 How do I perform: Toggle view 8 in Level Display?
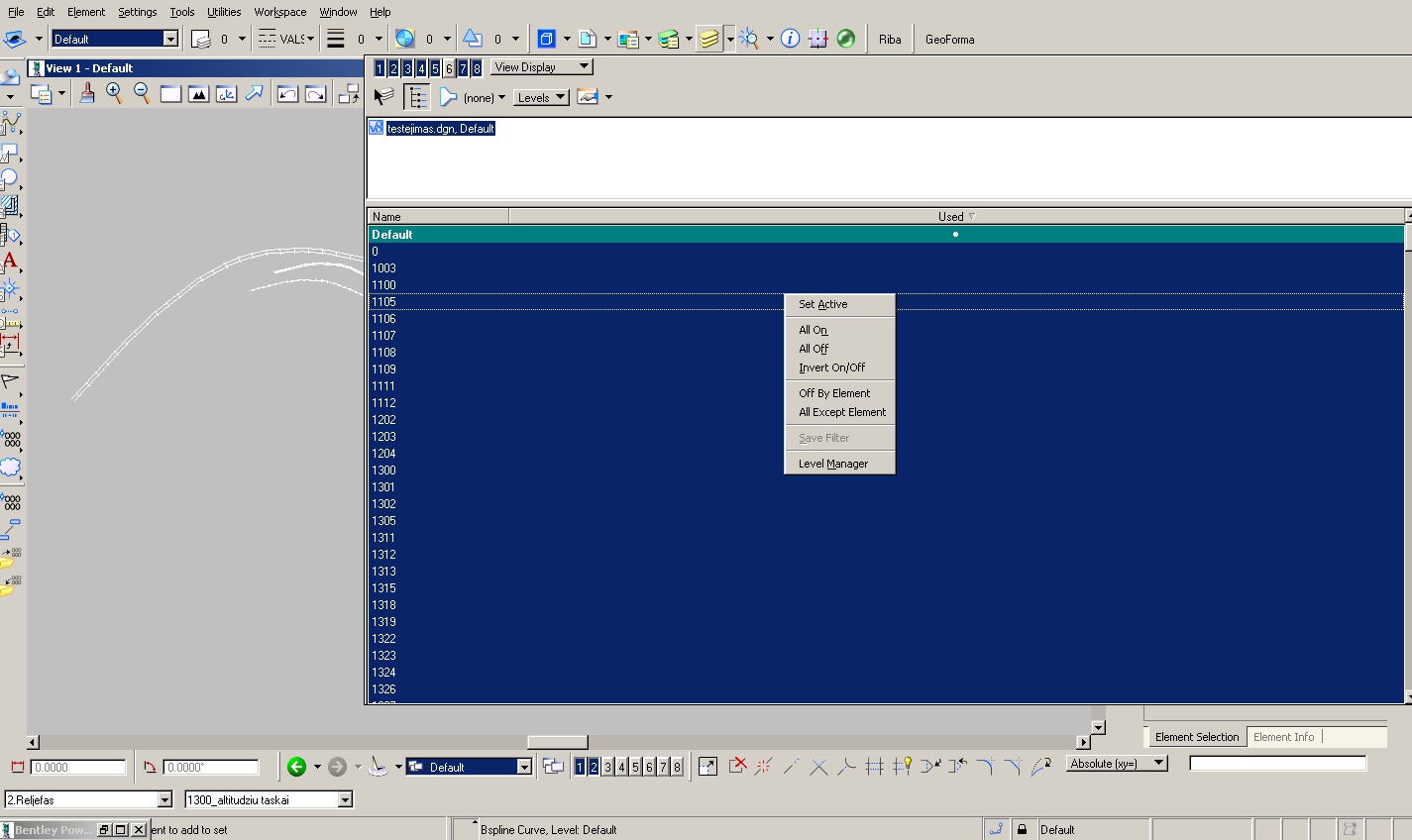click(477, 67)
